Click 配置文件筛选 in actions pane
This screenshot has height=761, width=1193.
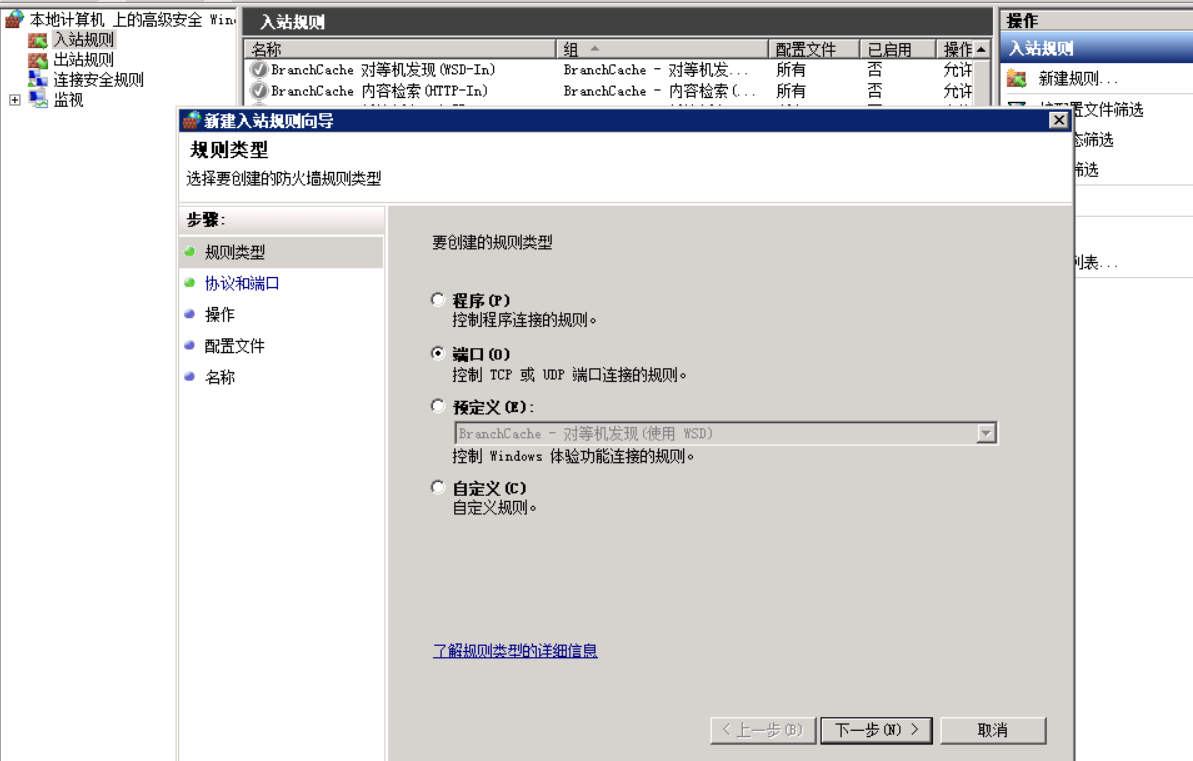point(1109,110)
